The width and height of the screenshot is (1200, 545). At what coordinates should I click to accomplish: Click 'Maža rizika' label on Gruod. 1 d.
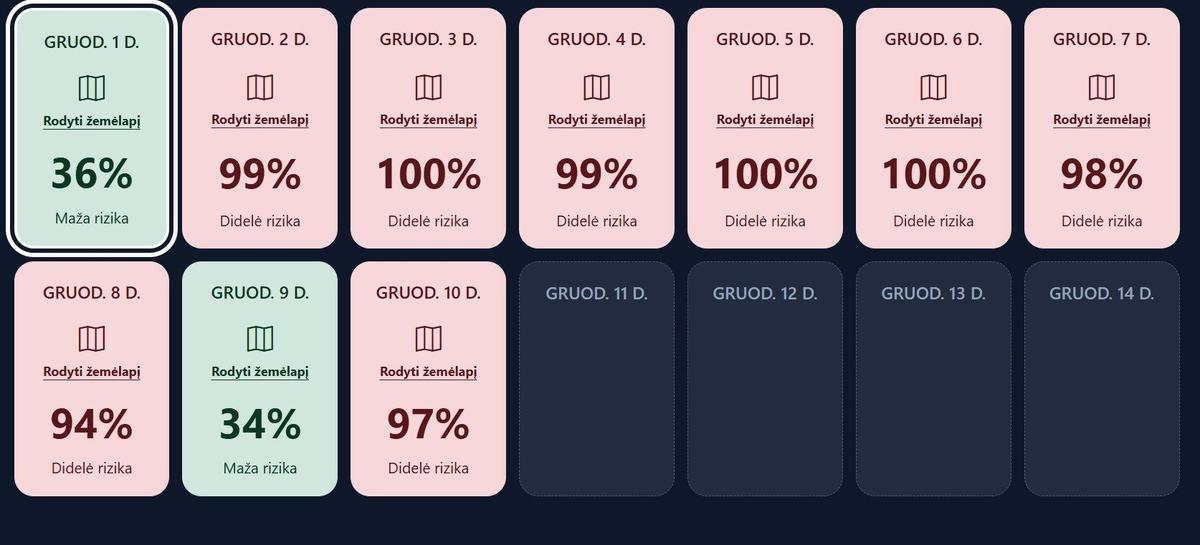point(91,218)
